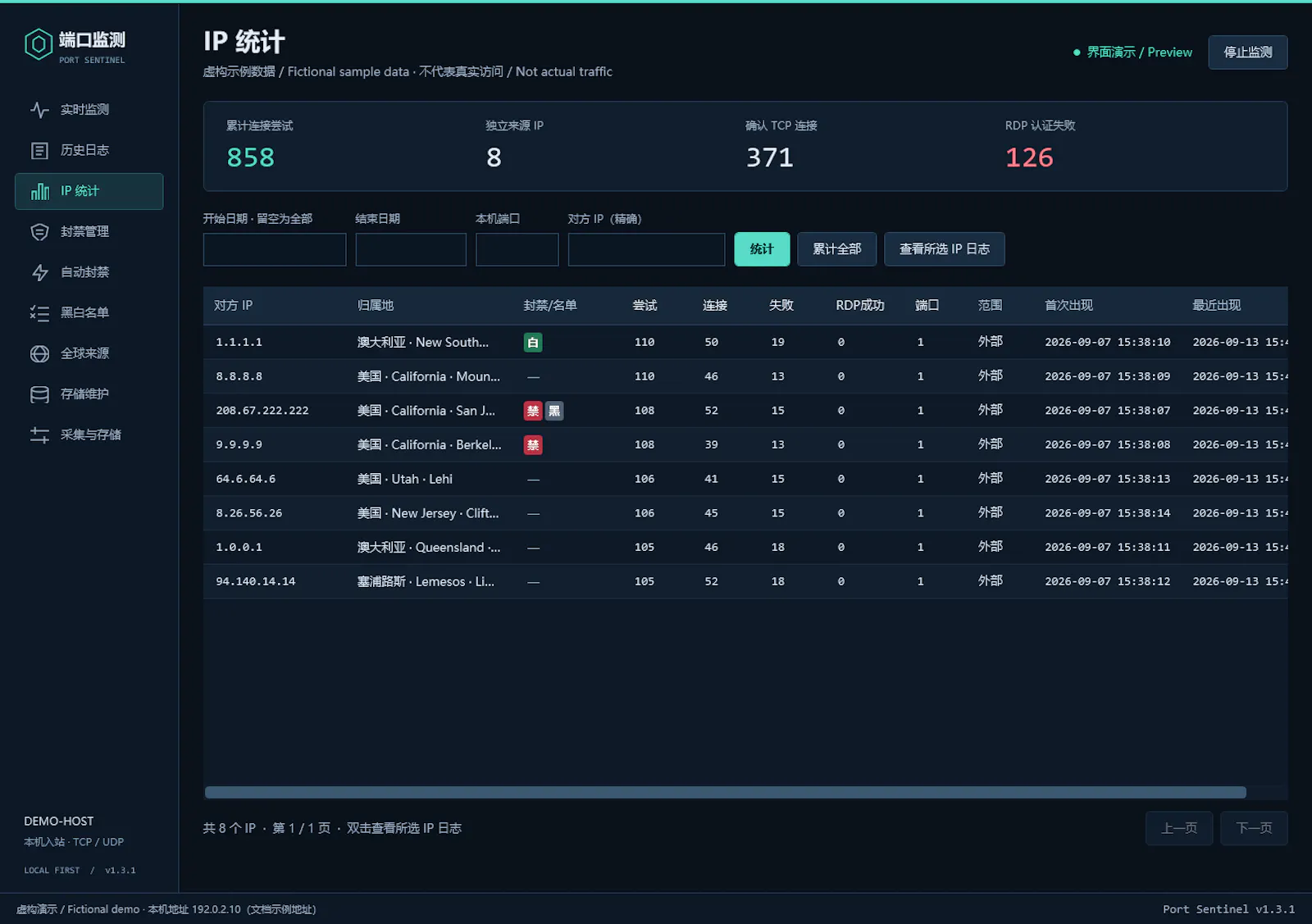This screenshot has height=924, width=1312.
Task: Sort by 连接 column header
Action: (715, 306)
